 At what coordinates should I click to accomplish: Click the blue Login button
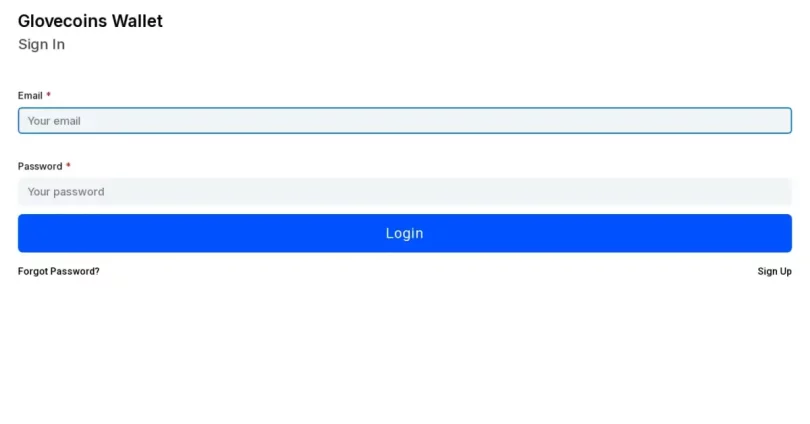click(404, 233)
